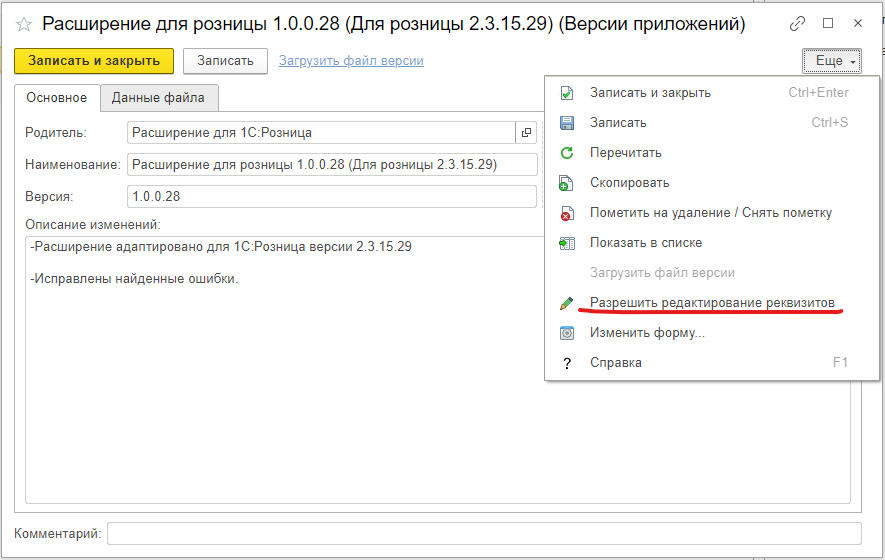Choose Разрешить редактирование реквизитов
The width and height of the screenshot is (885, 560).
(712, 303)
